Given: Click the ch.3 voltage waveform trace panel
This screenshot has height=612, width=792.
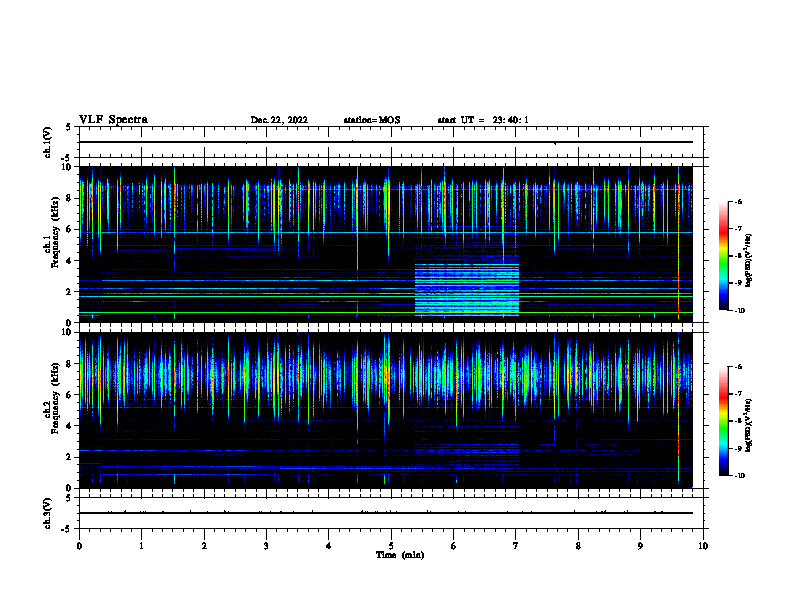Looking at the screenshot, I should click(x=391, y=513).
